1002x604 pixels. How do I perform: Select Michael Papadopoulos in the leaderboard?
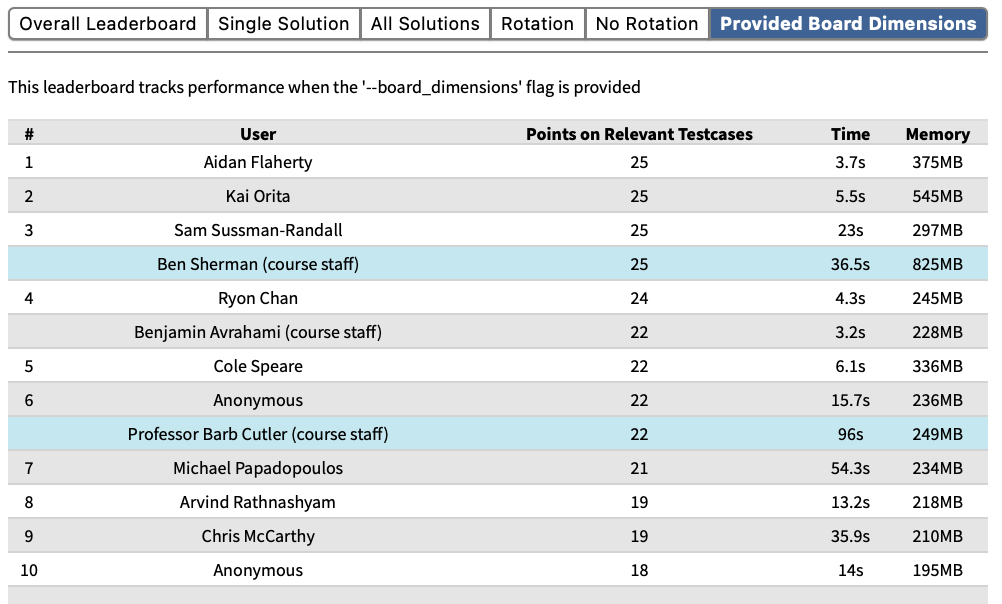(x=258, y=468)
